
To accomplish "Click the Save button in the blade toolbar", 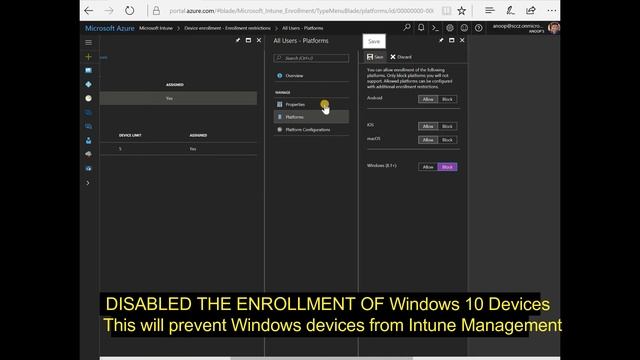I will pyautogui.click(x=375, y=57).
